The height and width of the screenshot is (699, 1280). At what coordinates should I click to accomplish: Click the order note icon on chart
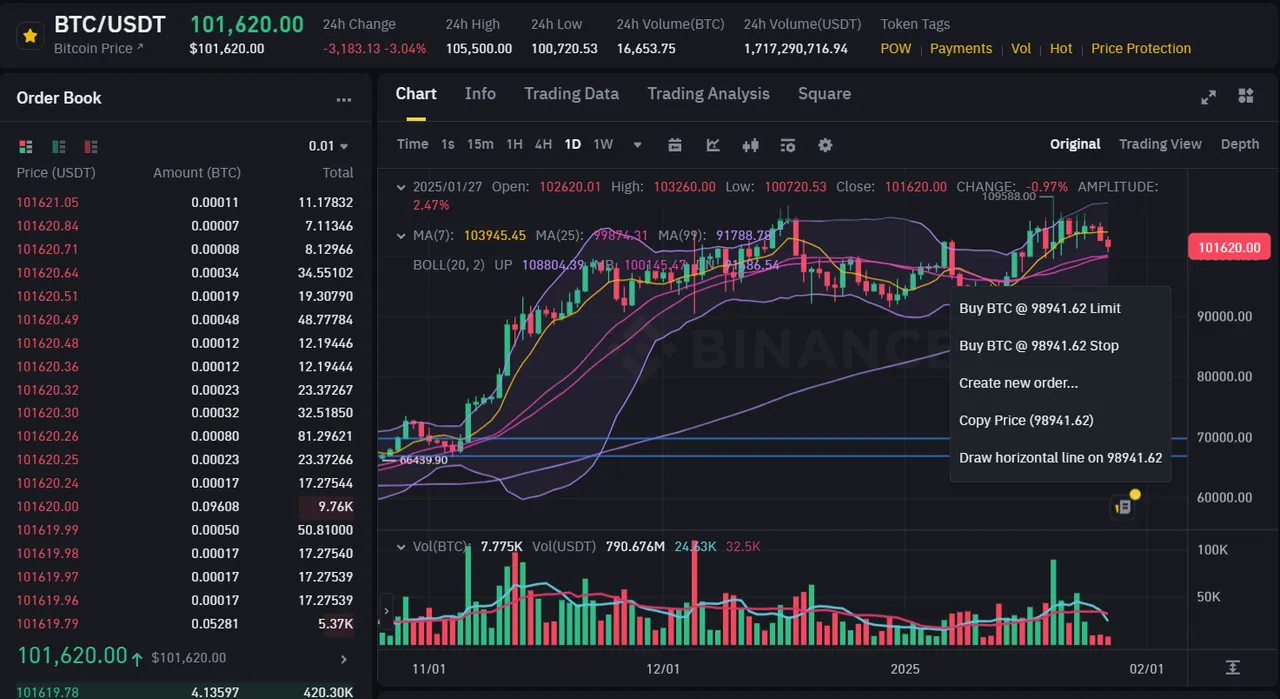pyautogui.click(x=1123, y=507)
